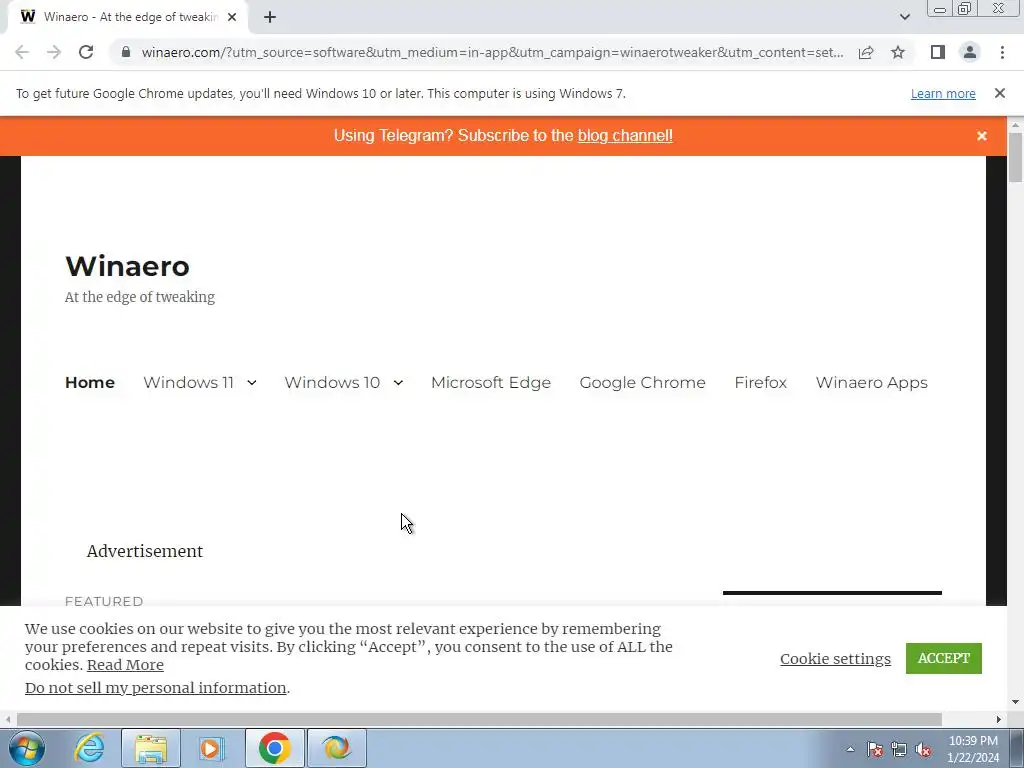Click the Read More cookie link
Image resolution: width=1024 pixels, height=768 pixels.
click(125, 665)
